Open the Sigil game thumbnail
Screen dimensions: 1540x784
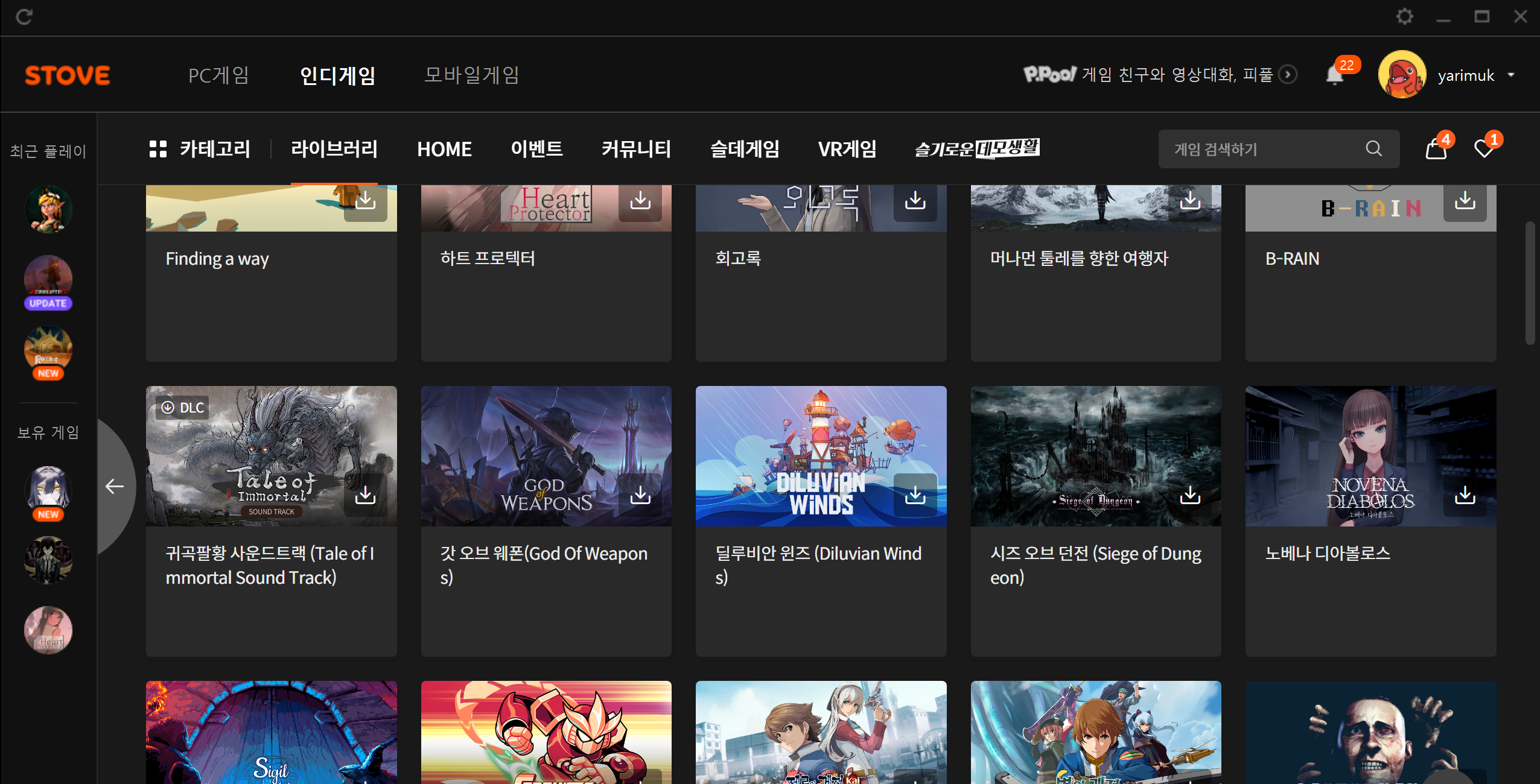[272, 732]
